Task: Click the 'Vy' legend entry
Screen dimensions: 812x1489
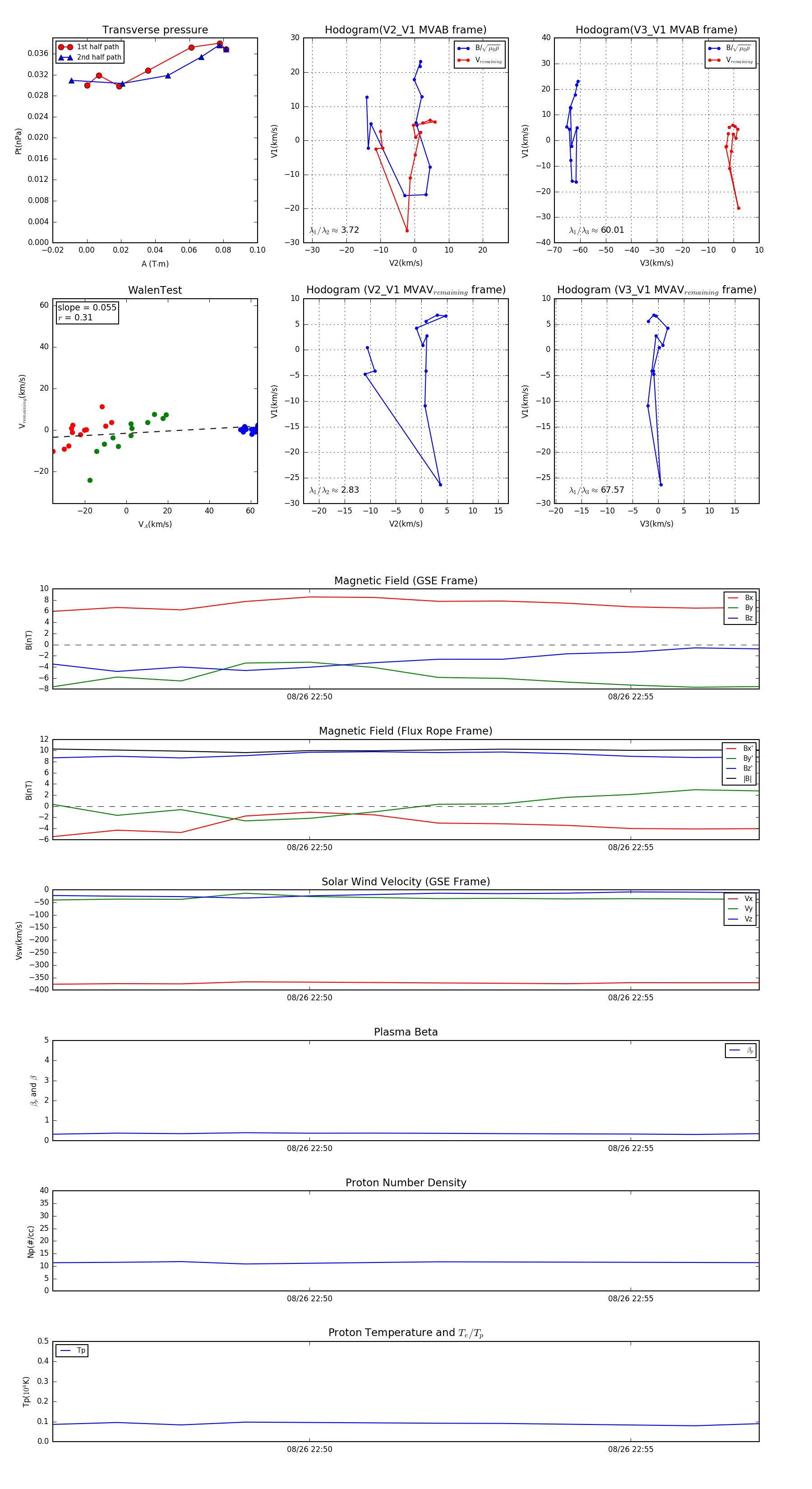Action: point(740,909)
